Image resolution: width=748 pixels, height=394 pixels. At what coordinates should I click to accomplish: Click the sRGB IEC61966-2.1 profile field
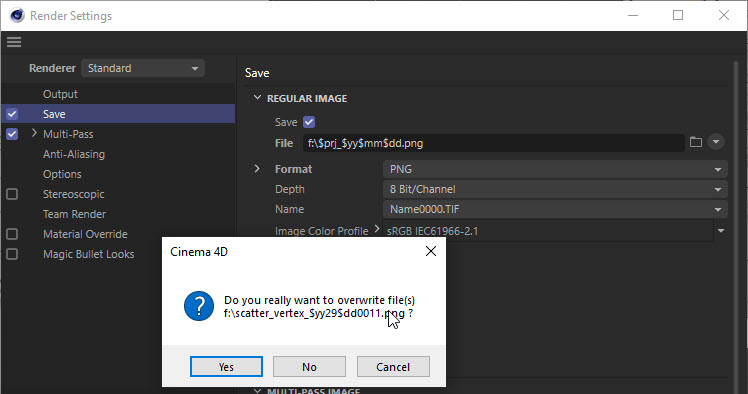(x=548, y=231)
